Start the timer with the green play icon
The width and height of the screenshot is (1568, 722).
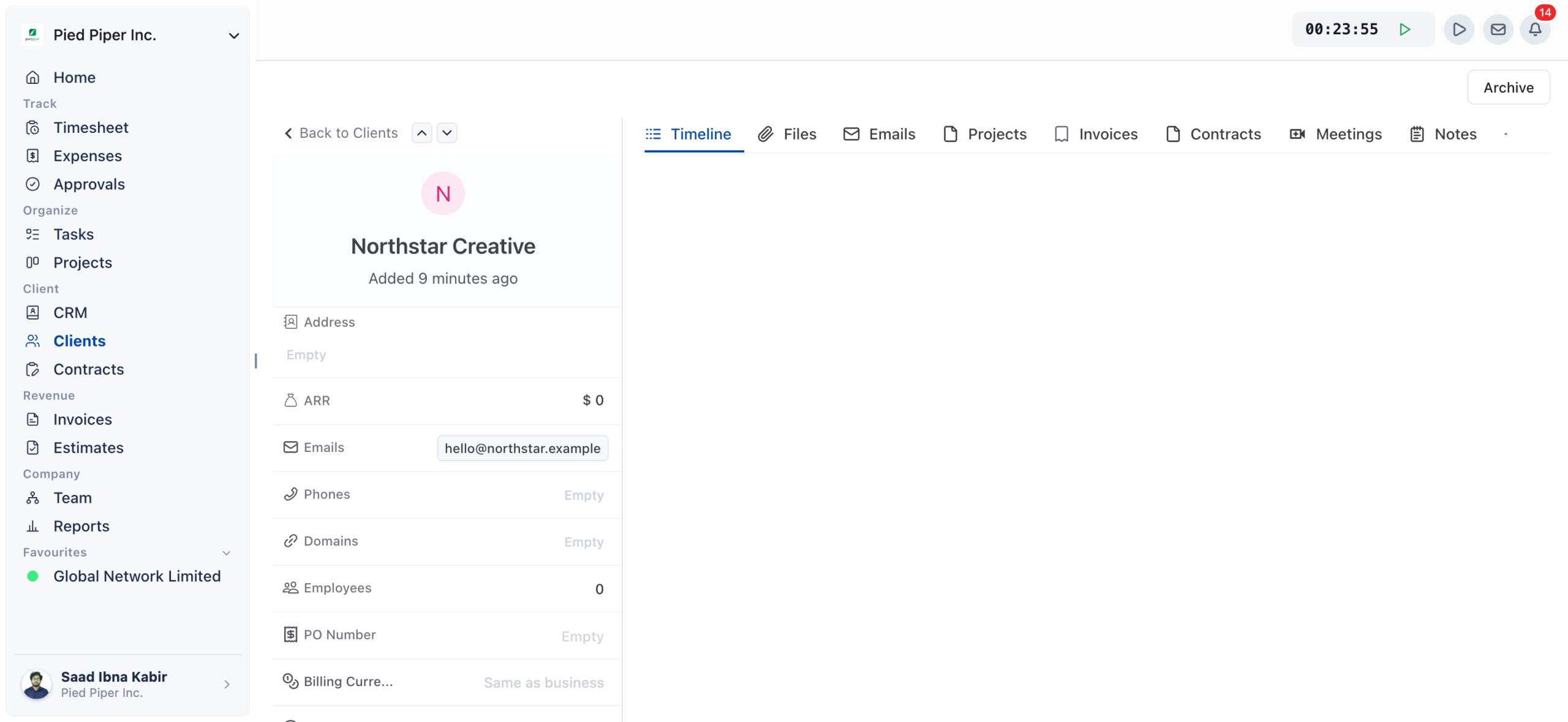tap(1404, 29)
